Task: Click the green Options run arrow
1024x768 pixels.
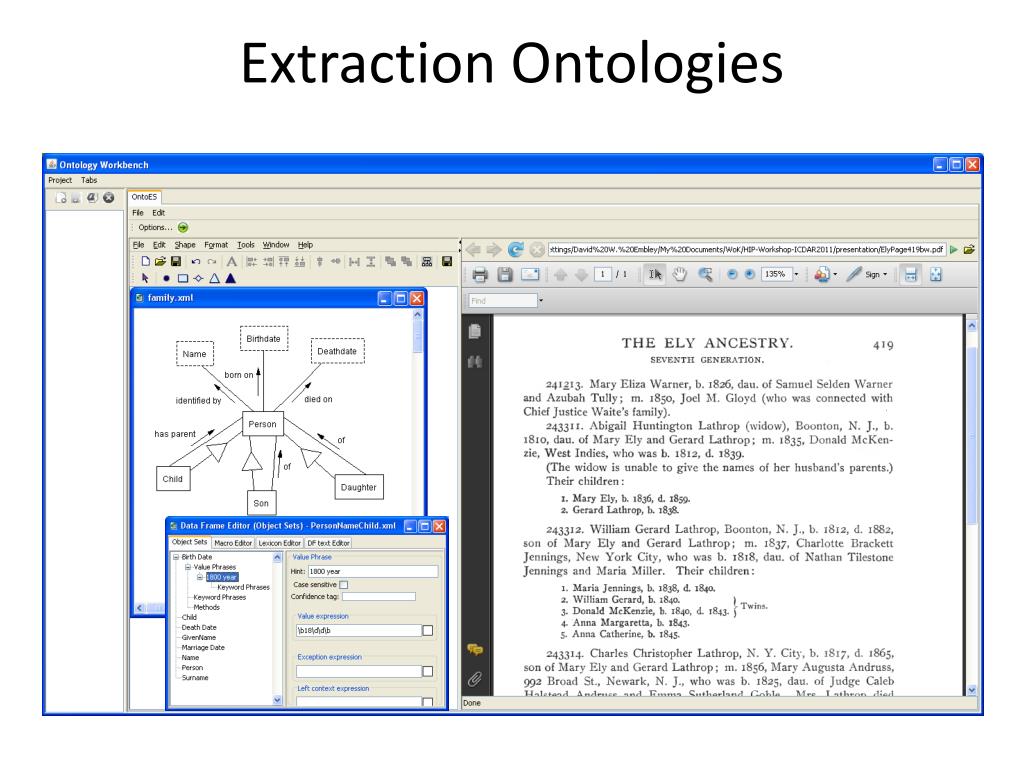Action: tap(183, 227)
